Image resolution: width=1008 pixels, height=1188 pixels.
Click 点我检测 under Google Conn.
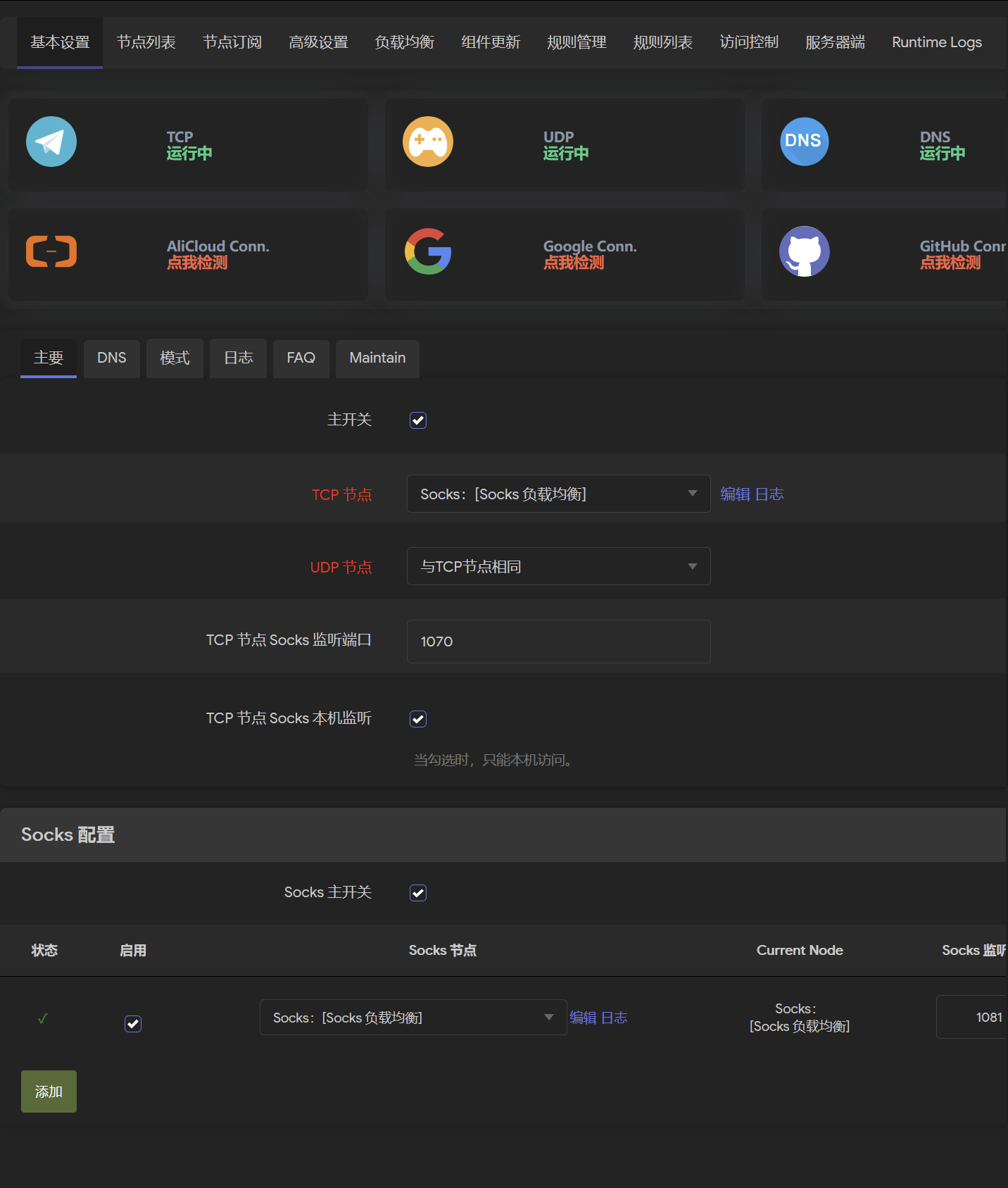(574, 263)
